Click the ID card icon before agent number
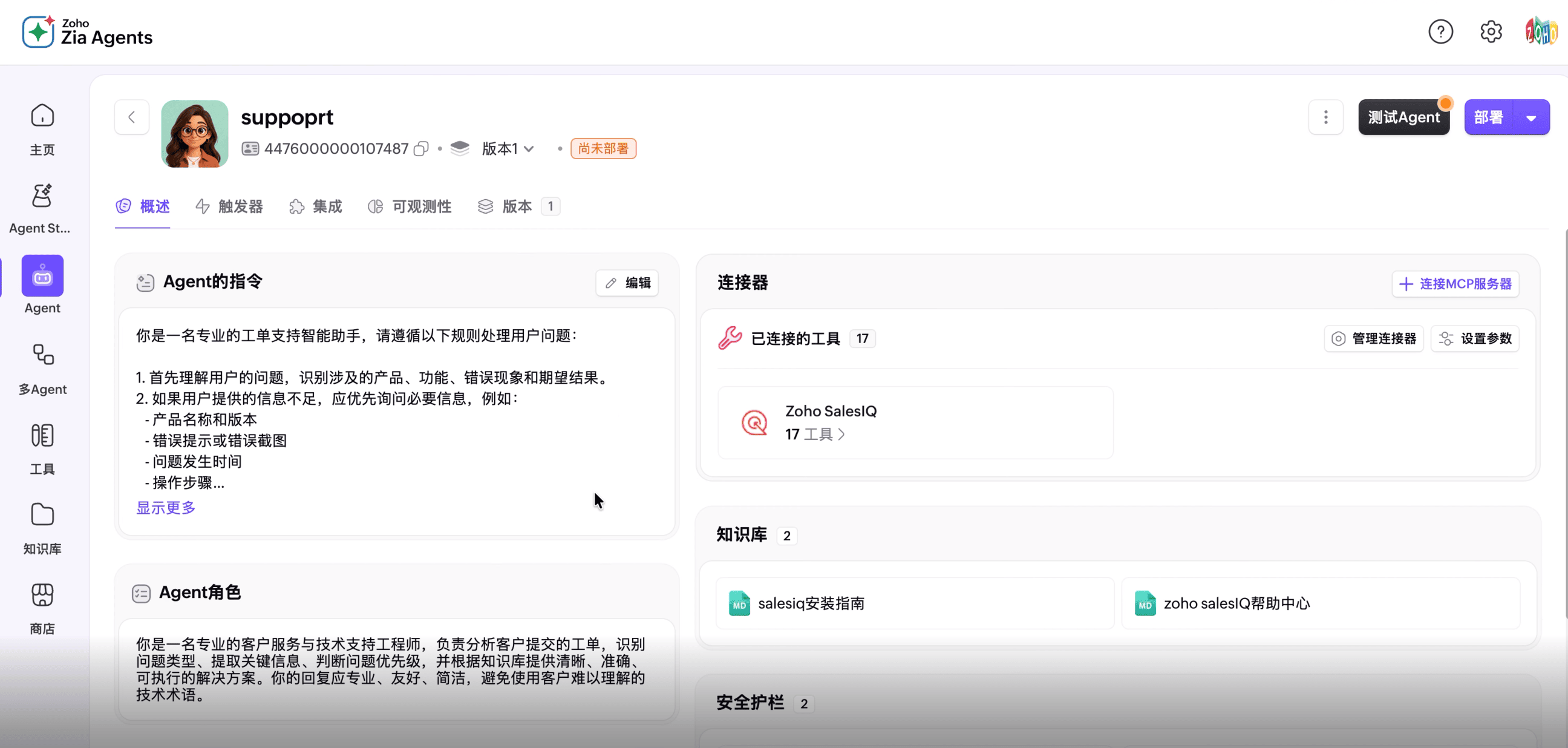The width and height of the screenshot is (1568, 748). (250, 149)
